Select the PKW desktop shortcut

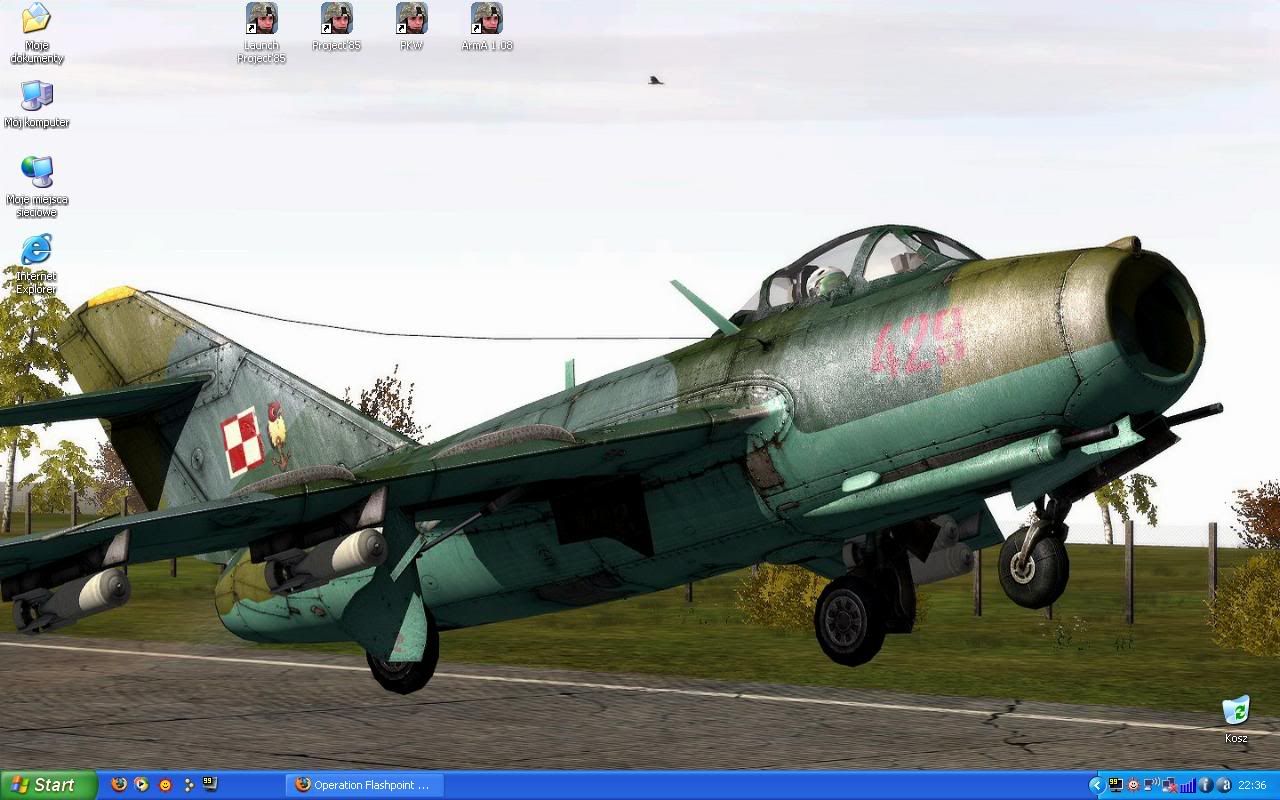[x=411, y=27]
